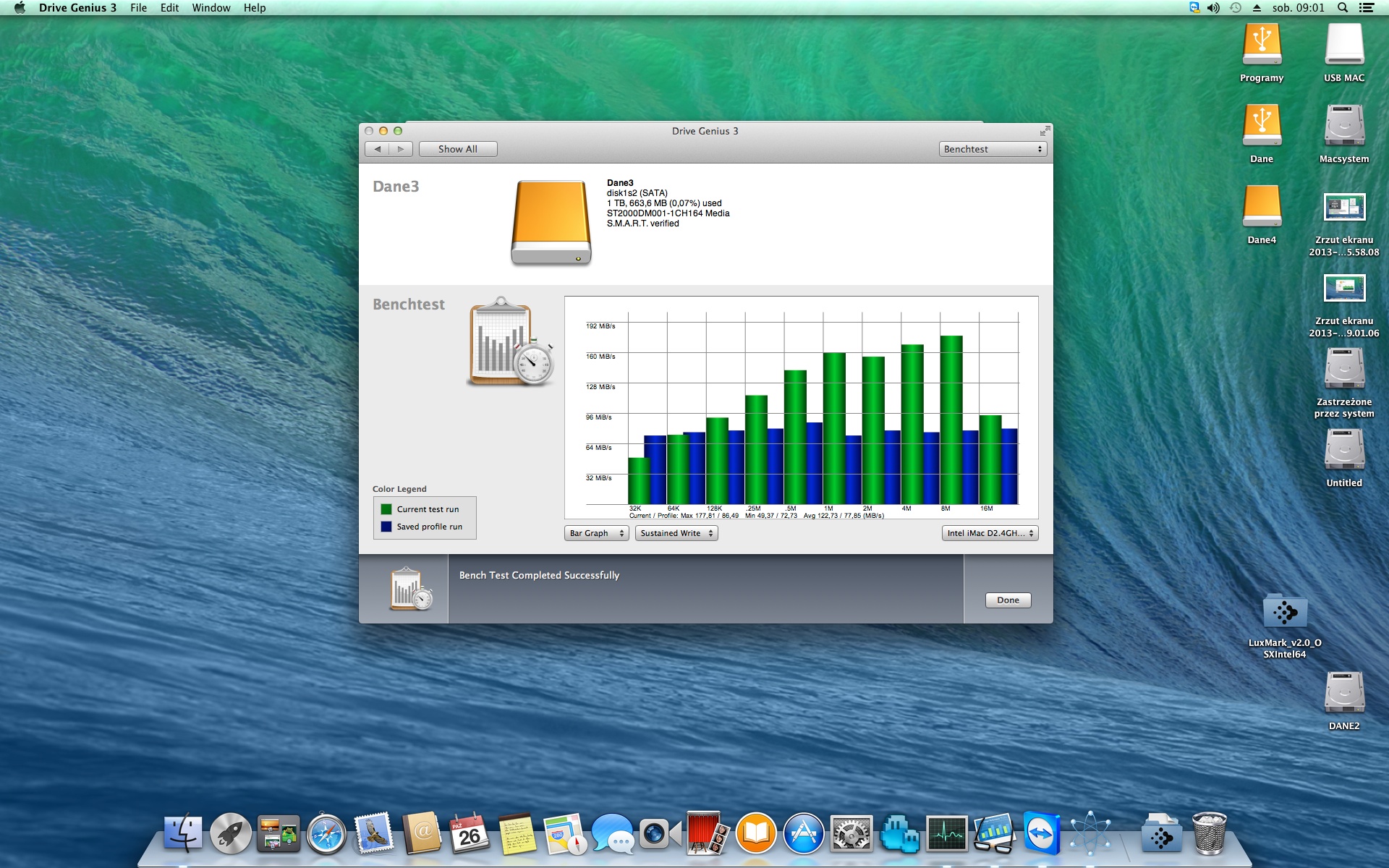Screen dimensions: 1389x868
Task: Open the Apple menu
Action: pos(20,8)
